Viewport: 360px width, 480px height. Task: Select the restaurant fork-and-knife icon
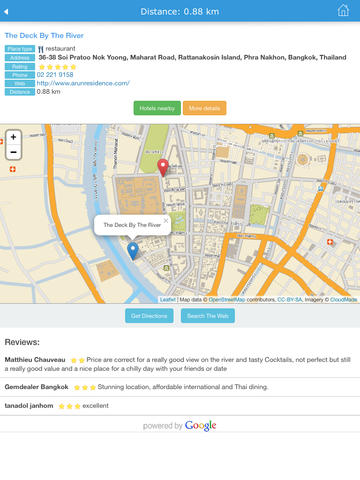click(41, 49)
